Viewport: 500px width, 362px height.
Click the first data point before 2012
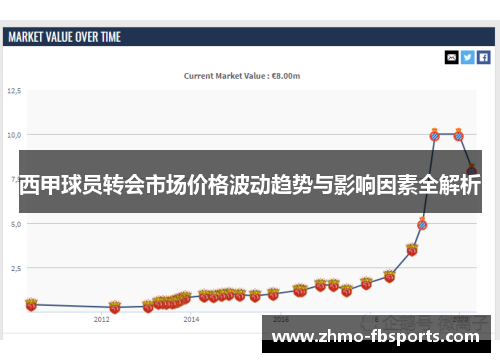[x=31, y=304]
